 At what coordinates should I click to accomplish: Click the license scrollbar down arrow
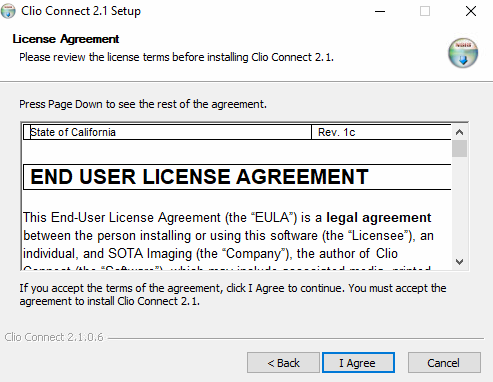tap(459, 262)
